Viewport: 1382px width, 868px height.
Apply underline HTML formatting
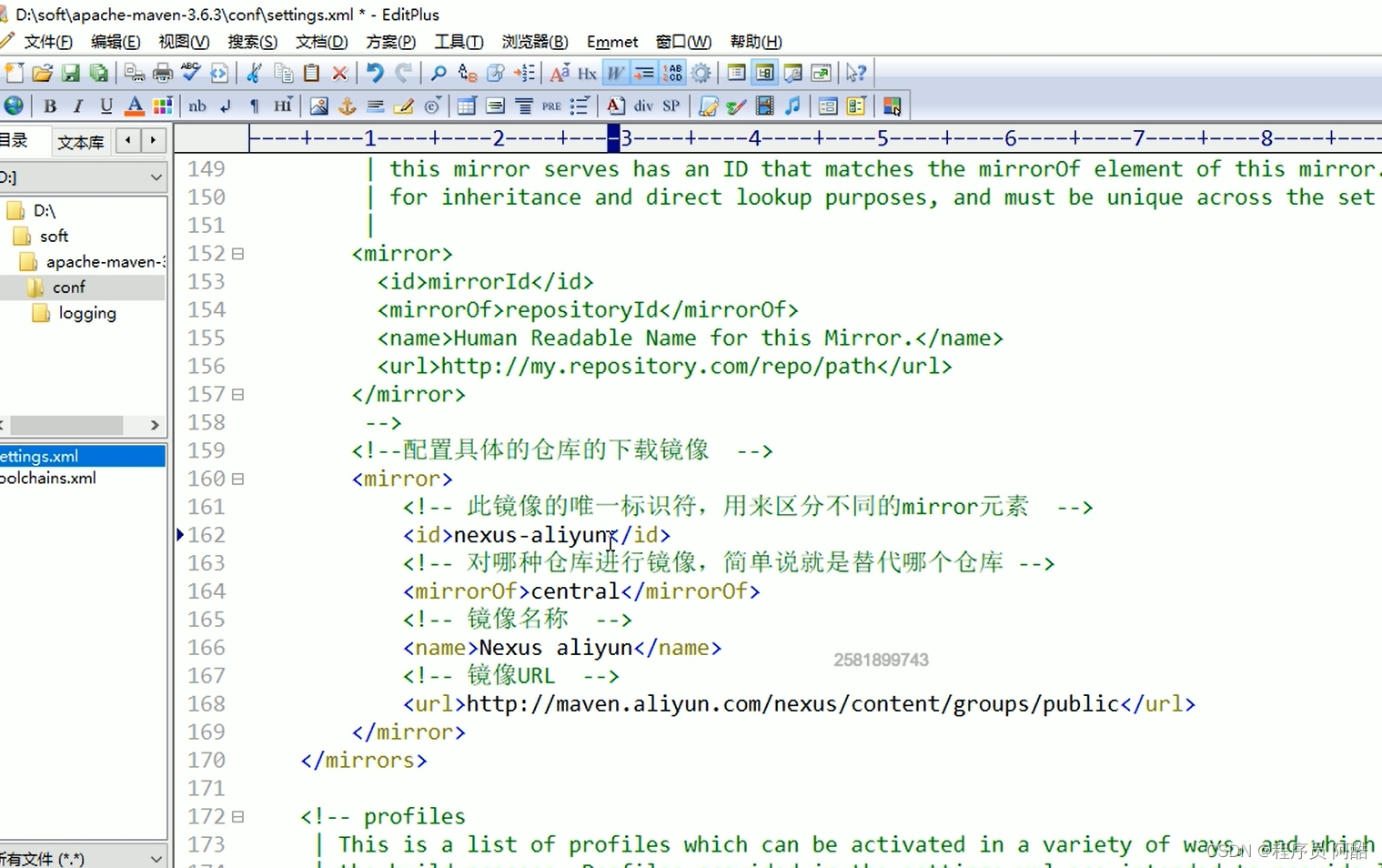106,106
